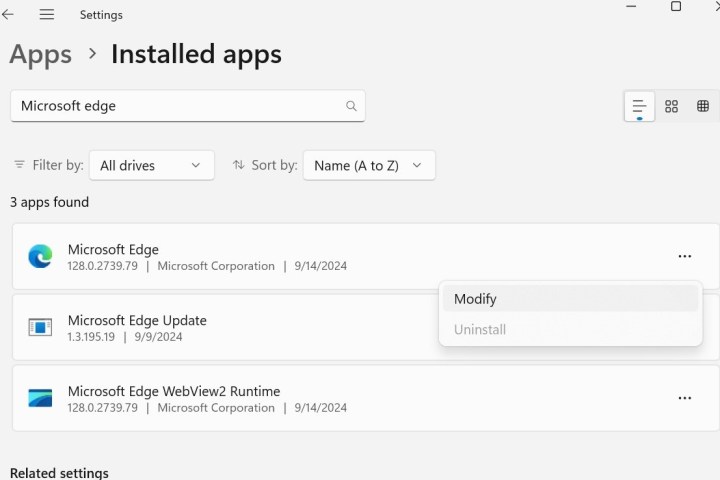Screen dimensions: 720x480
Task: Expand the Sort by Name dropdown
Action: (x=368, y=166)
